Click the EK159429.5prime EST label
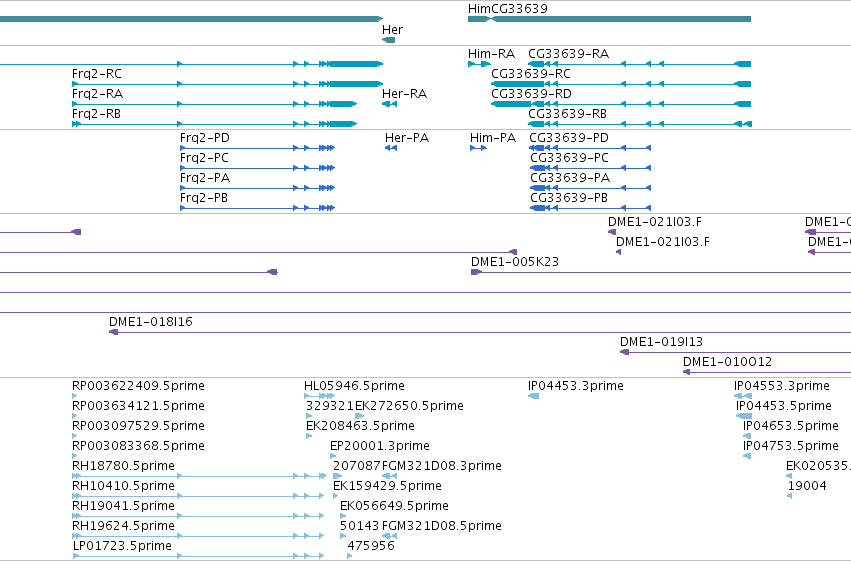Viewport: 851px width, 561px height. pos(387,486)
